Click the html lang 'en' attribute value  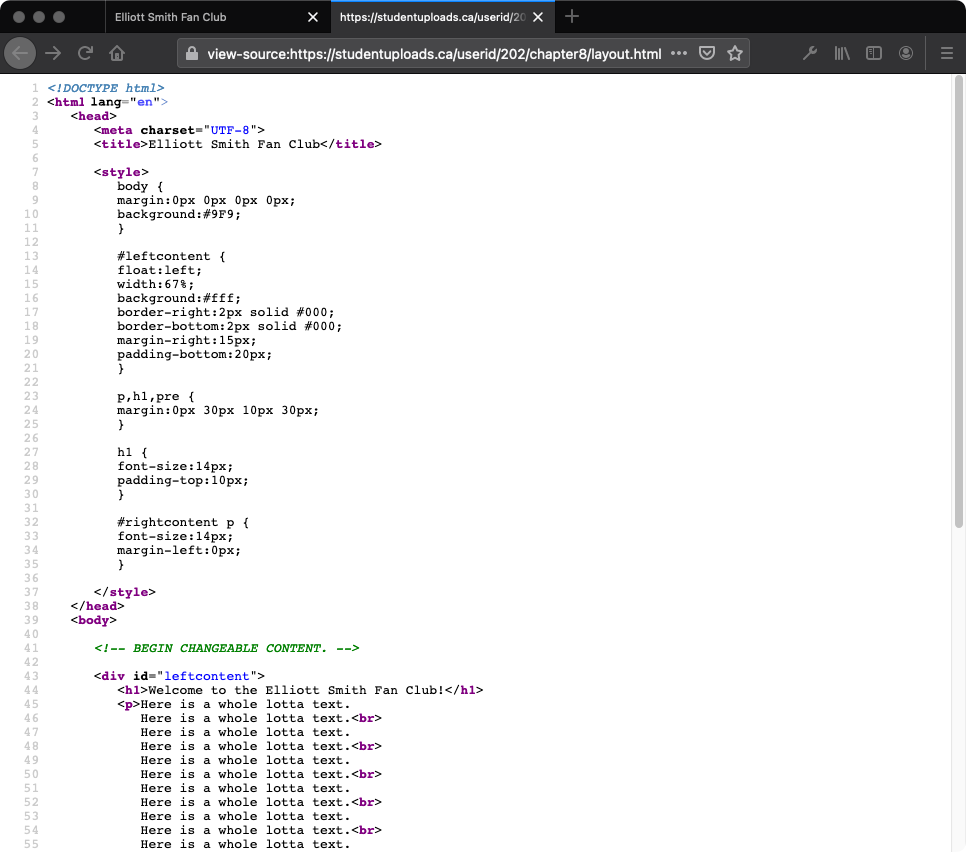pos(145,102)
